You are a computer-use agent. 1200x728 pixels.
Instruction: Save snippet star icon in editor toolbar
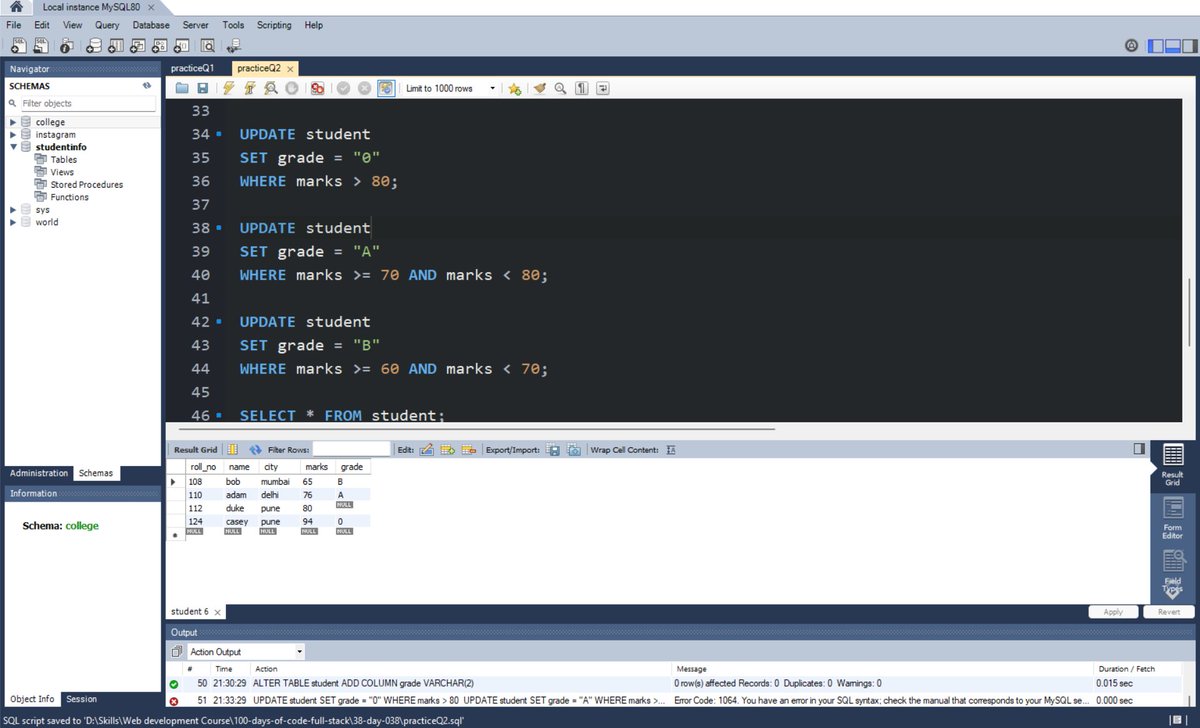(514, 88)
